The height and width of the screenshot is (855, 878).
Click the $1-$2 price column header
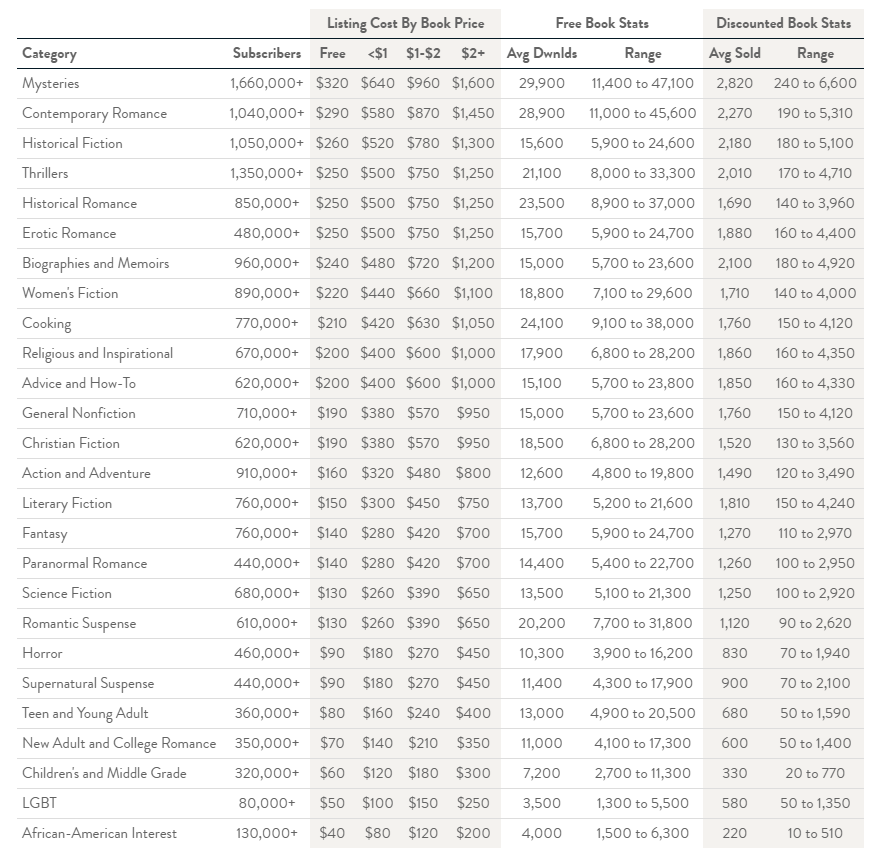point(423,53)
